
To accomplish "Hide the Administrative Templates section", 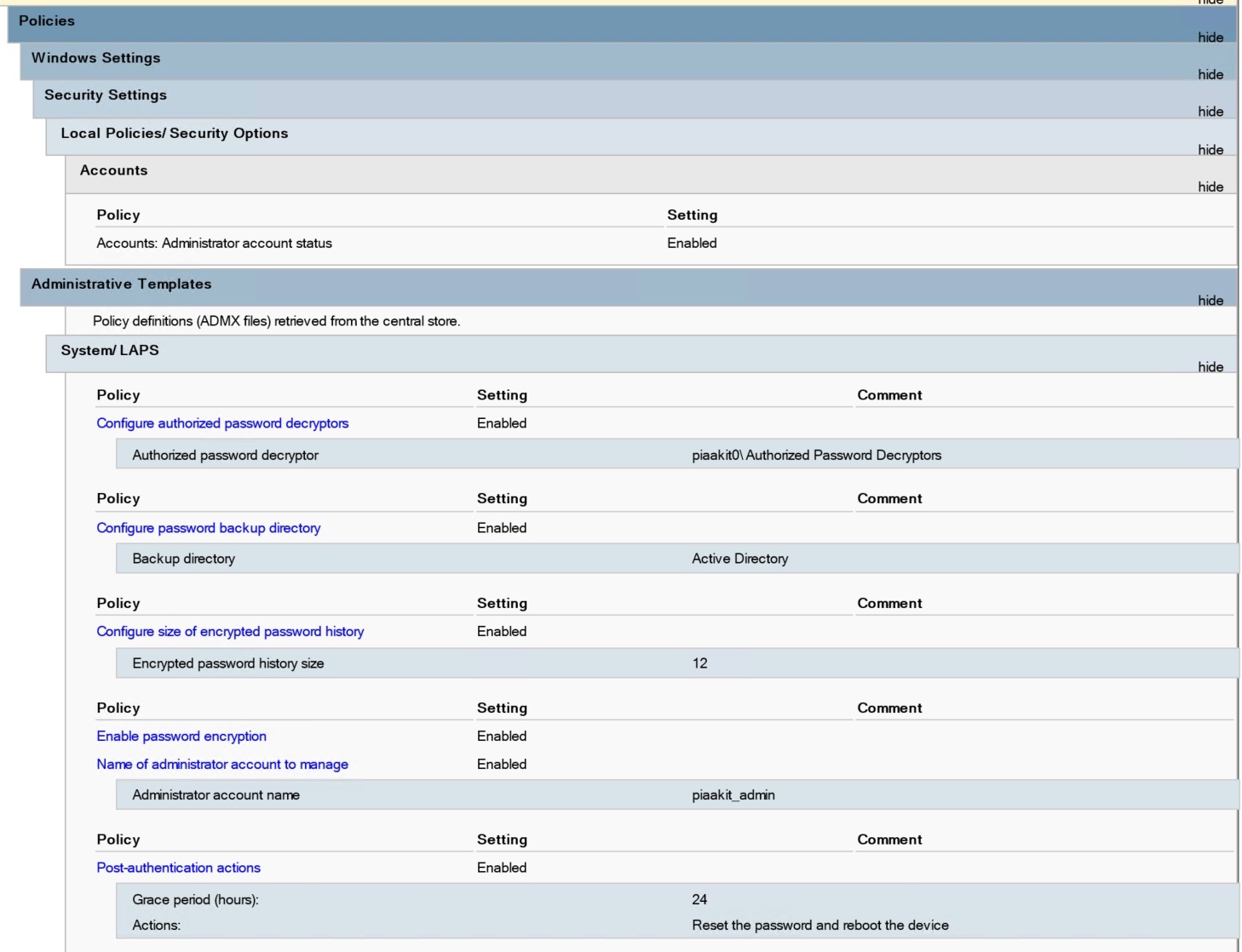I will (x=1210, y=301).
